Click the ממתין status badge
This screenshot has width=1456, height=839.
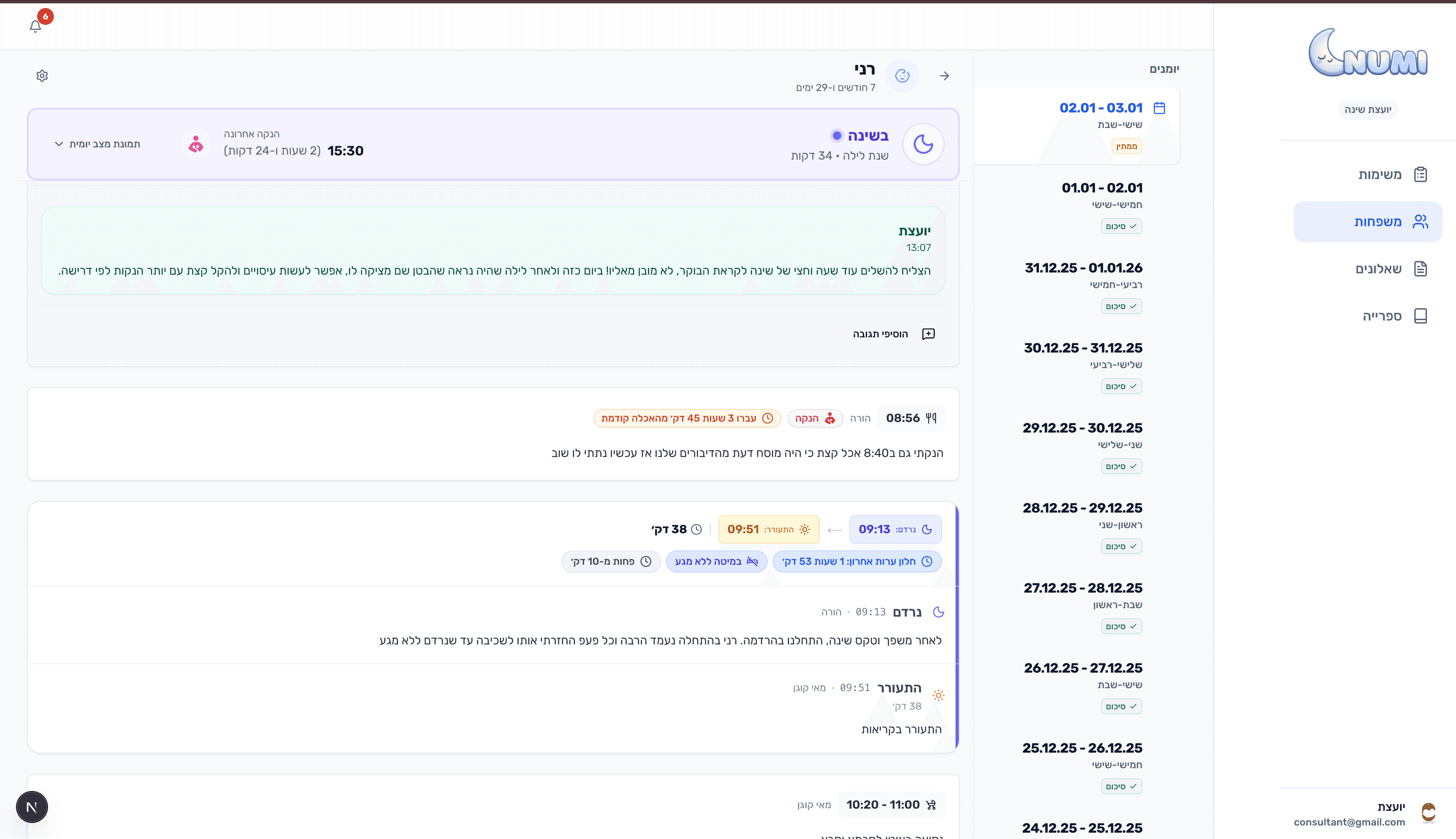[1126, 147]
